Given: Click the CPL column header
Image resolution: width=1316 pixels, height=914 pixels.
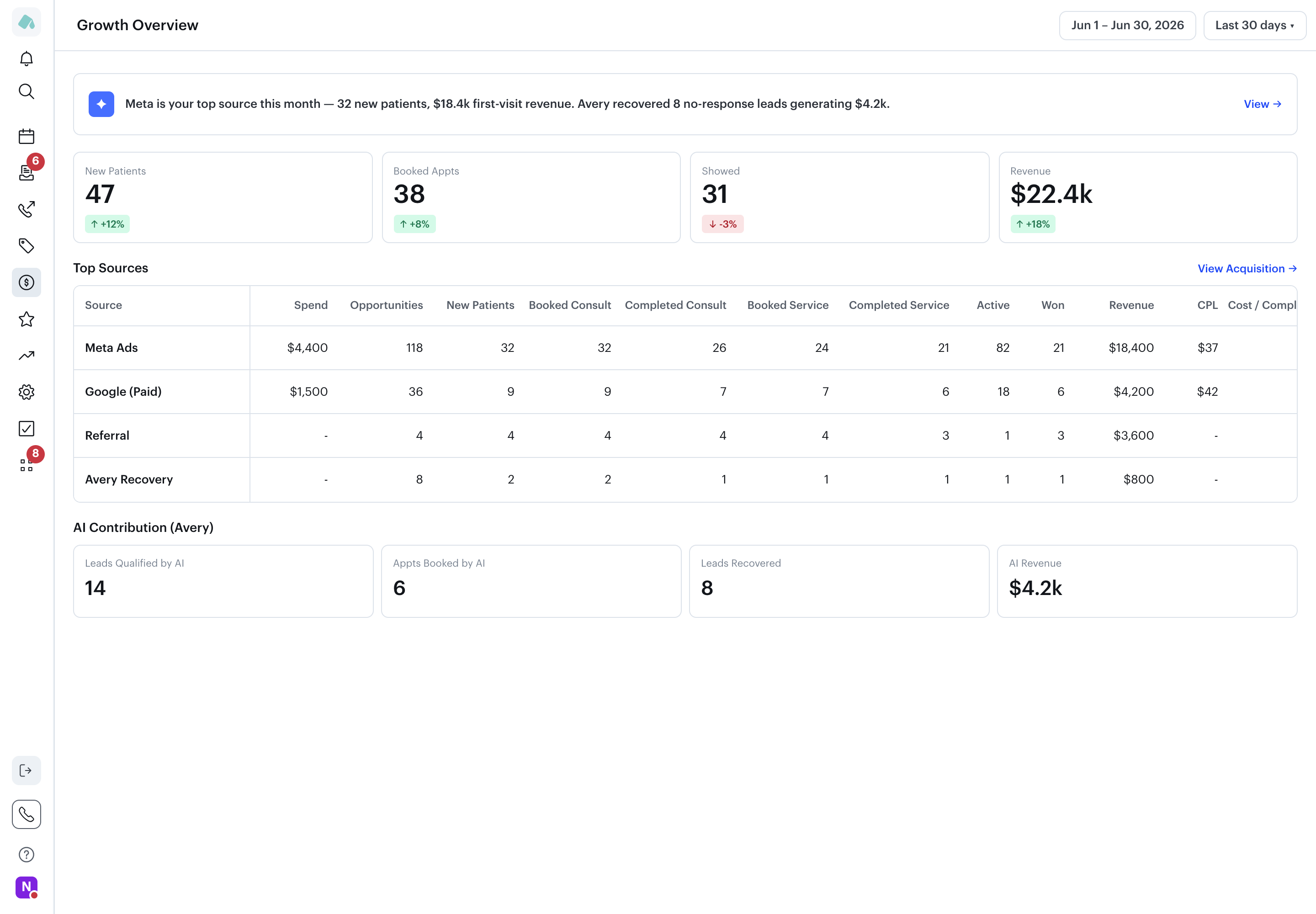Looking at the screenshot, I should pos(1207,305).
